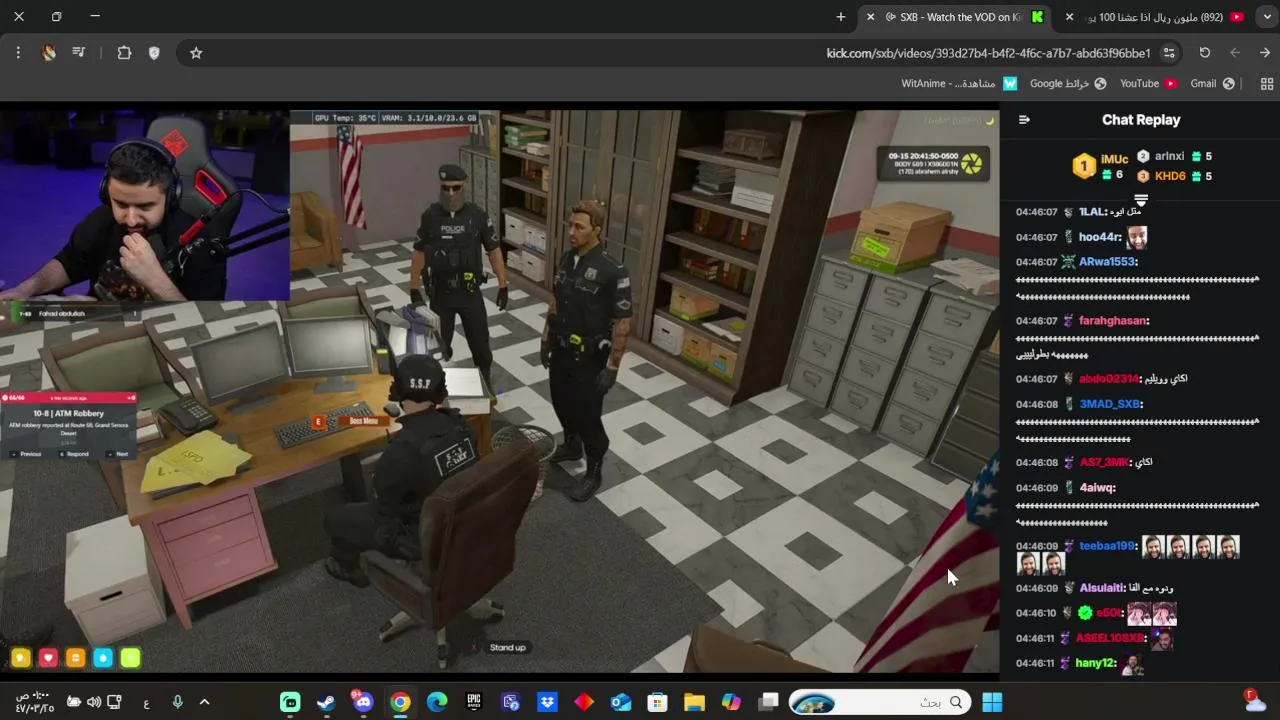Open Steam from the taskbar

click(326, 702)
